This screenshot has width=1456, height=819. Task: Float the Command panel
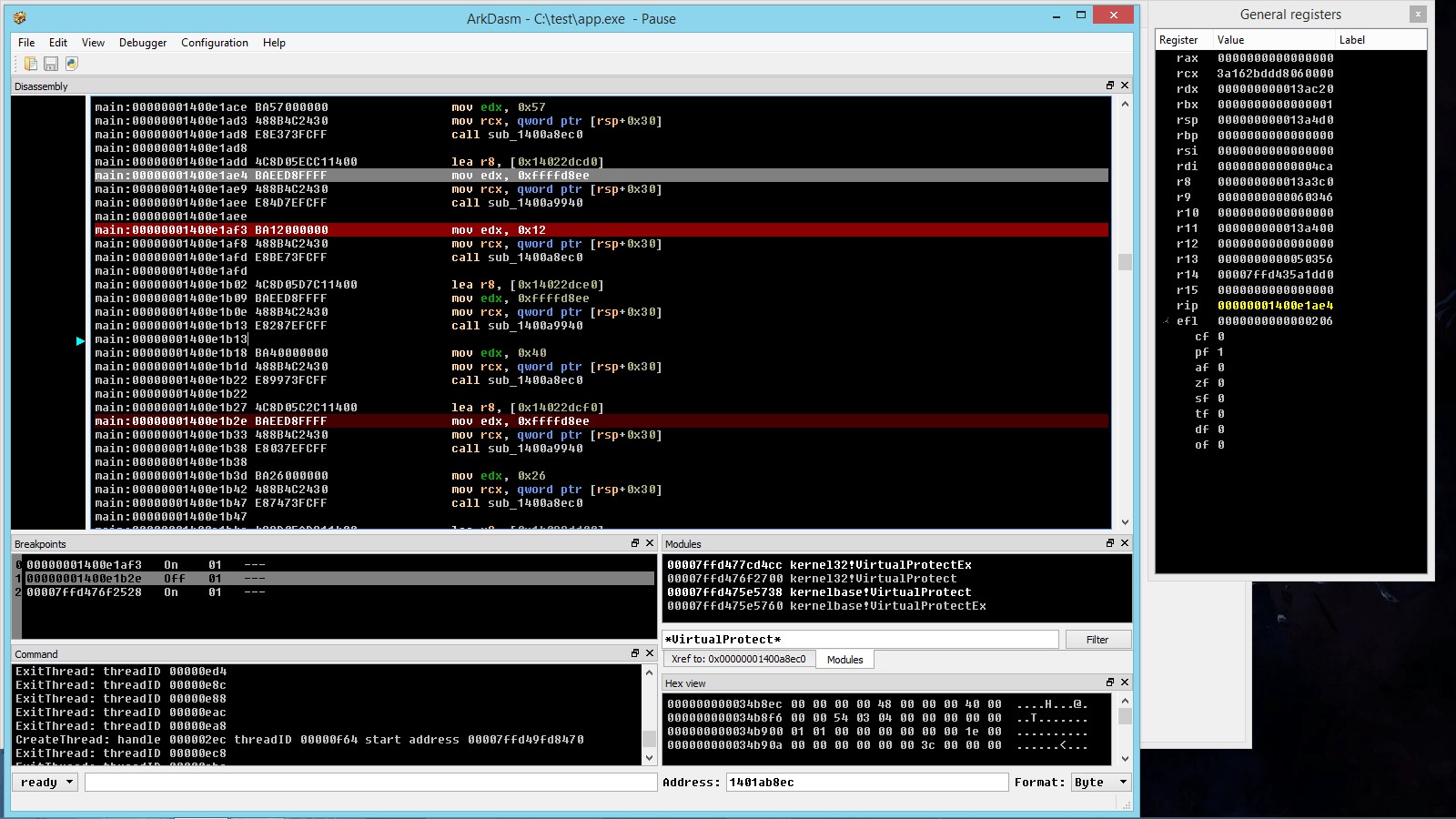coord(634,653)
